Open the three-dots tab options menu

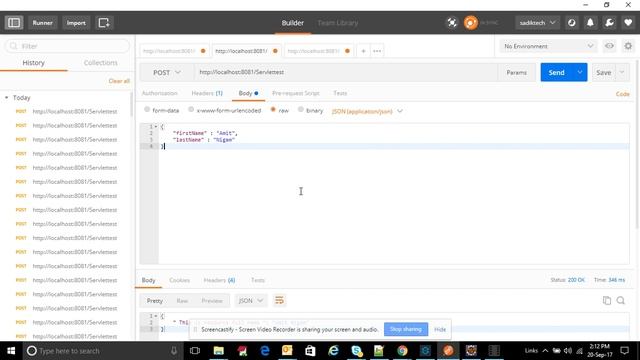click(x=377, y=51)
